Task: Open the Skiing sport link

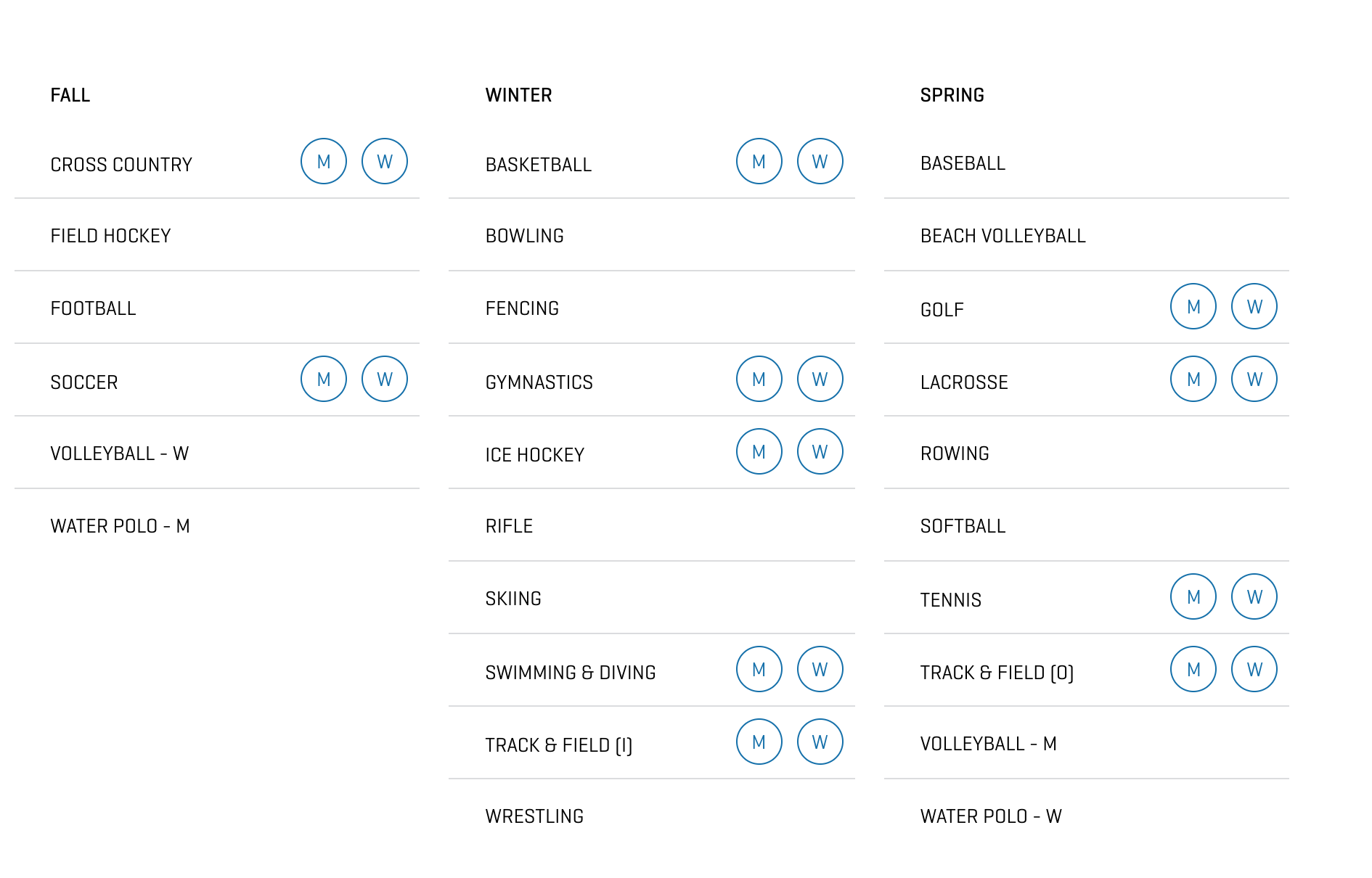Action: pyautogui.click(x=513, y=599)
